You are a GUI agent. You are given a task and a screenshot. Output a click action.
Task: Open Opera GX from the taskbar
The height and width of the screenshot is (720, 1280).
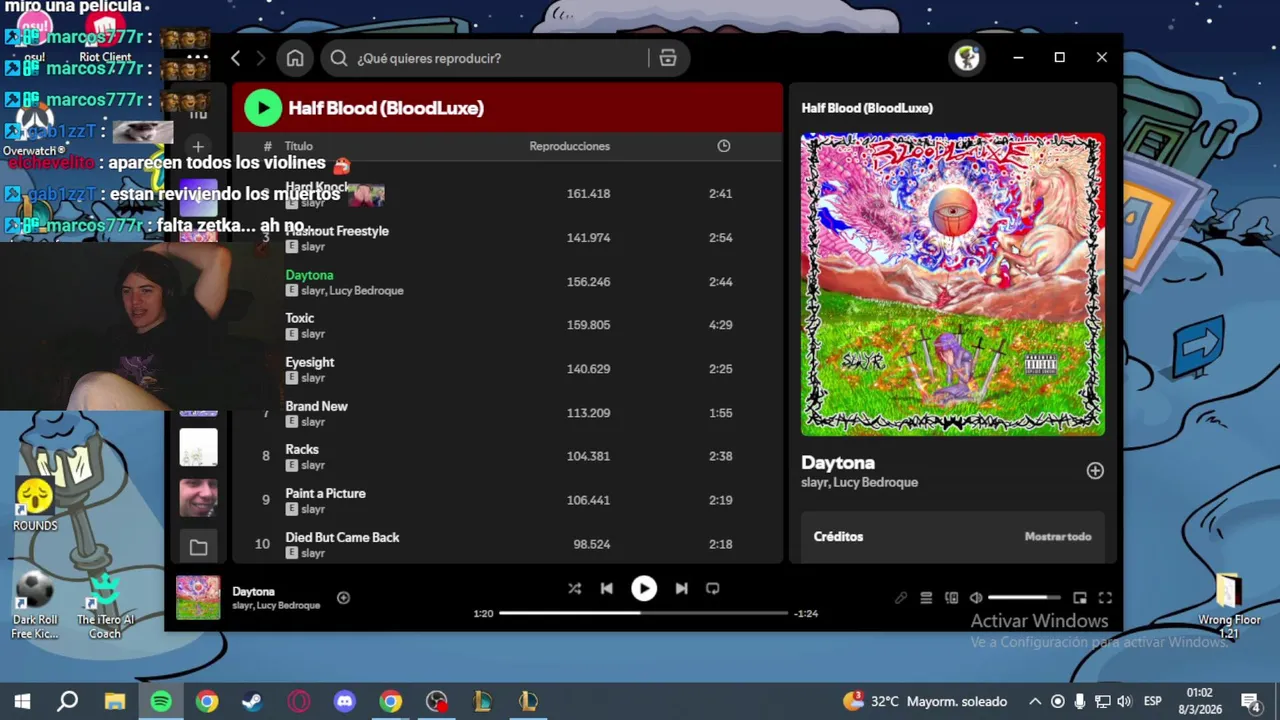299,702
